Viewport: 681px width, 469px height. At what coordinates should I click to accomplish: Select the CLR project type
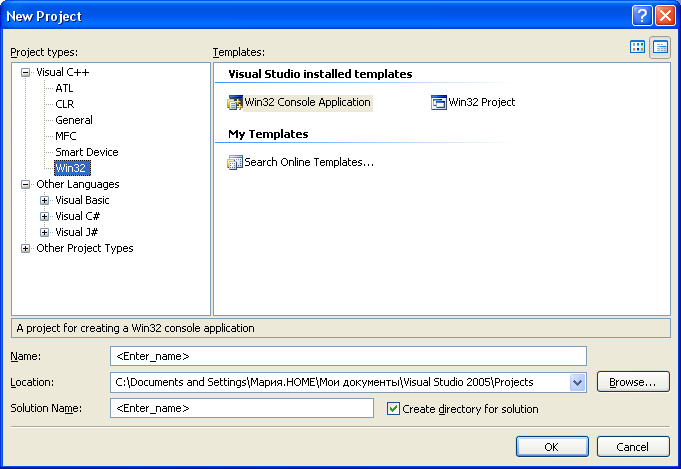coord(65,104)
